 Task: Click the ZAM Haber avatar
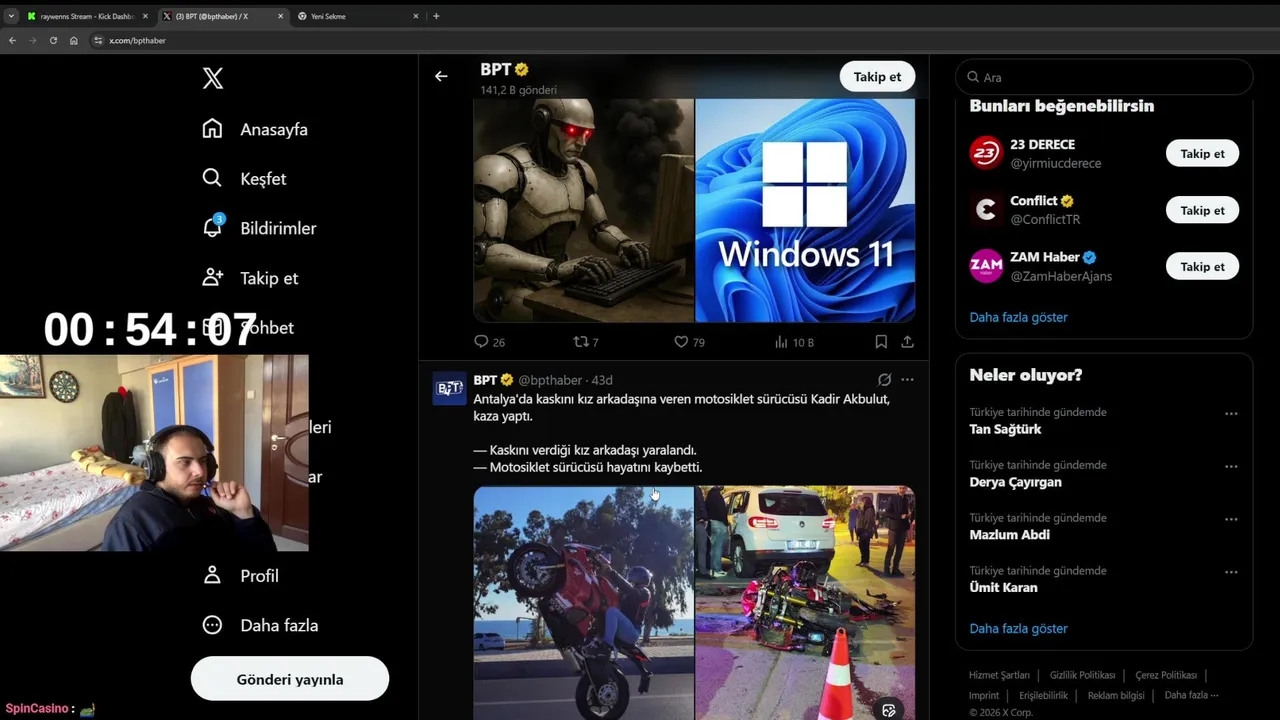click(x=986, y=266)
